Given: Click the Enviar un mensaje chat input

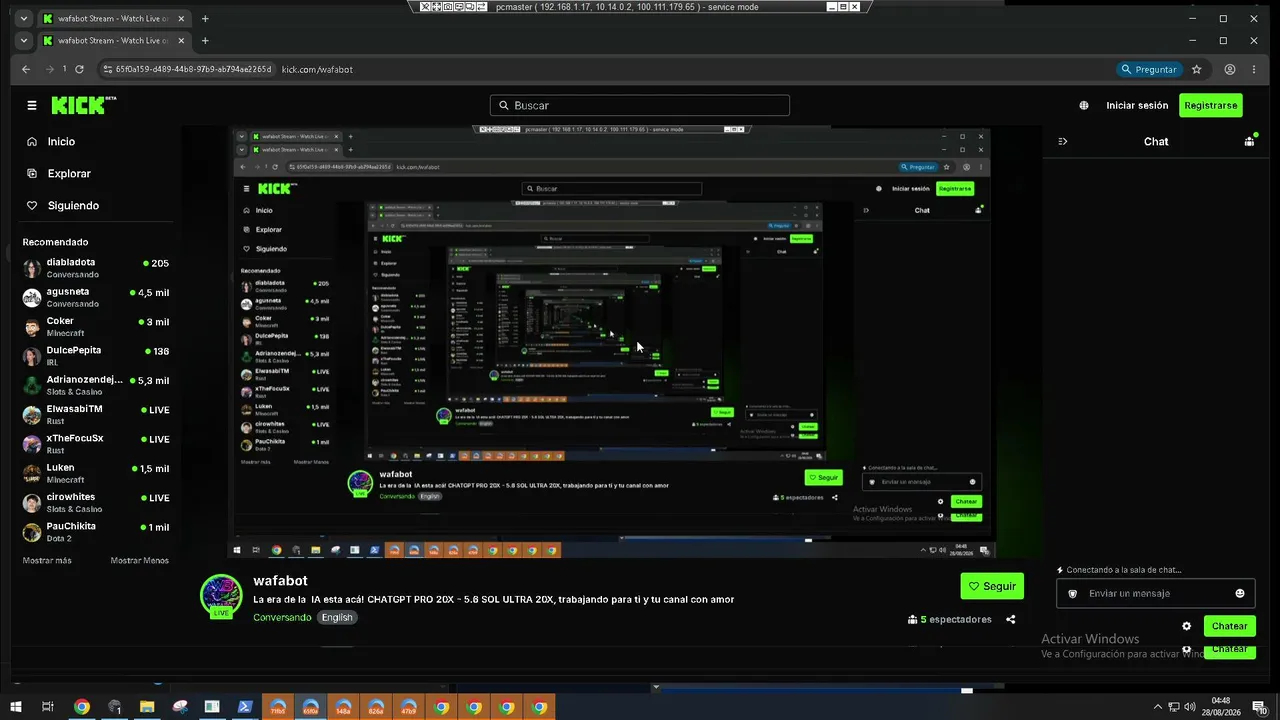Looking at the screenshot, I should [1155, 593].
